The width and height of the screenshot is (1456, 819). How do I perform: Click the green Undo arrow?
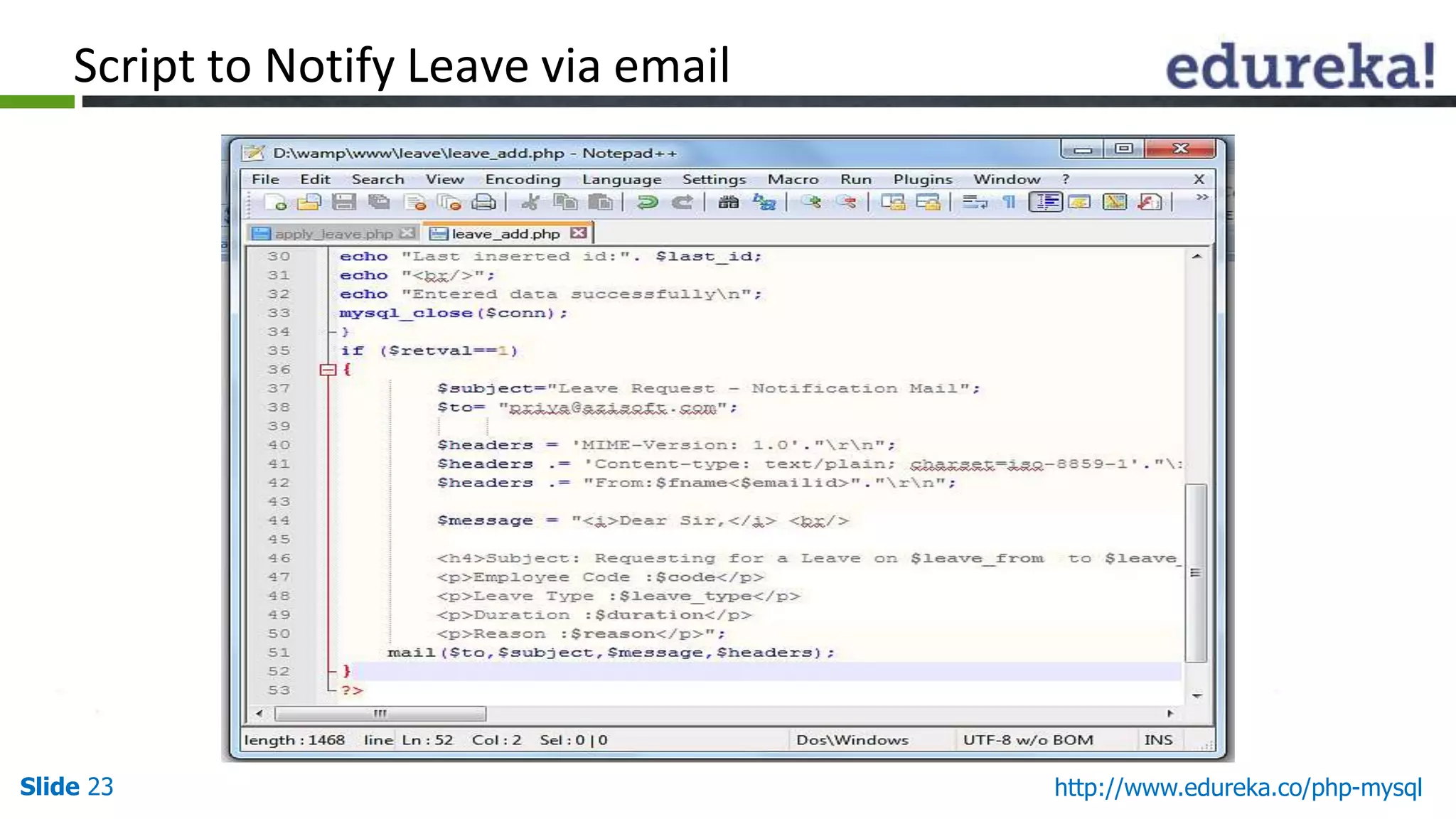pos(647,203)
